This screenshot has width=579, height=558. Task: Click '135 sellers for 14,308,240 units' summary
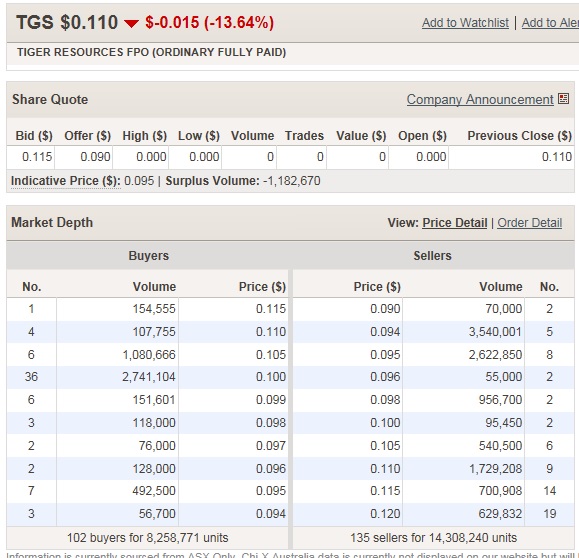pos(433,538)
